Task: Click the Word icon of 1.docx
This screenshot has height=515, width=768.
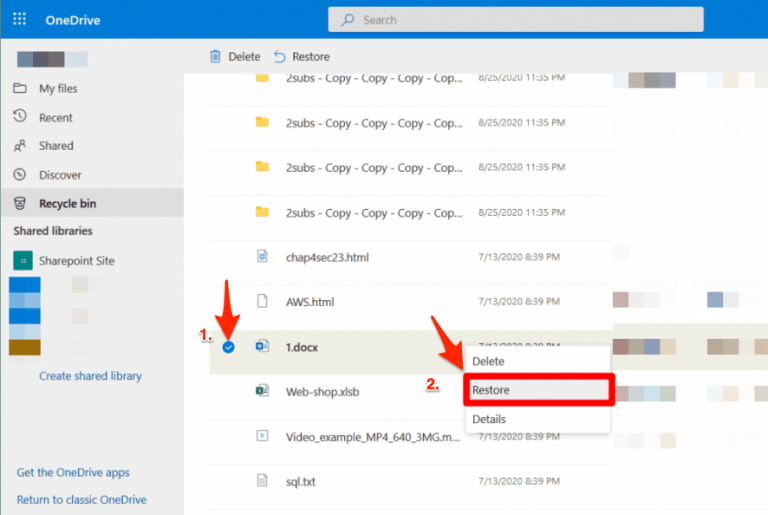Action: (262, 346)
